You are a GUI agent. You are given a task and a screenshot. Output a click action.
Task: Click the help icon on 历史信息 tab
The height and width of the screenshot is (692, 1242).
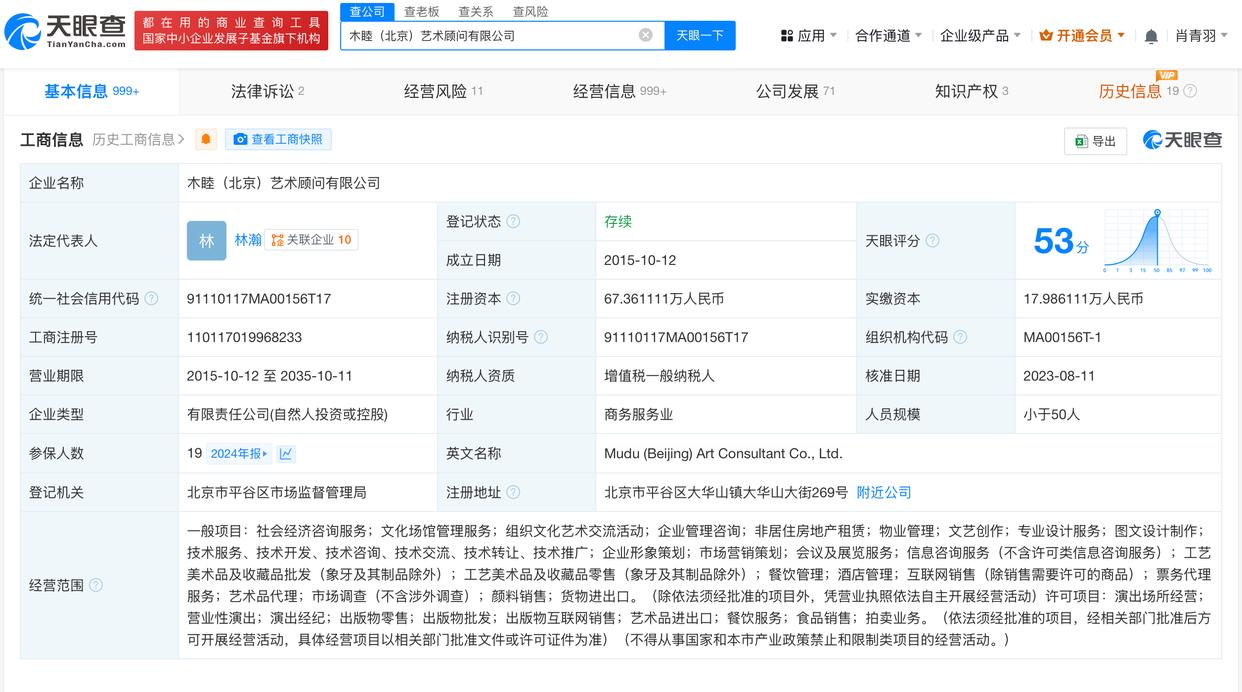coord(1190,91)
